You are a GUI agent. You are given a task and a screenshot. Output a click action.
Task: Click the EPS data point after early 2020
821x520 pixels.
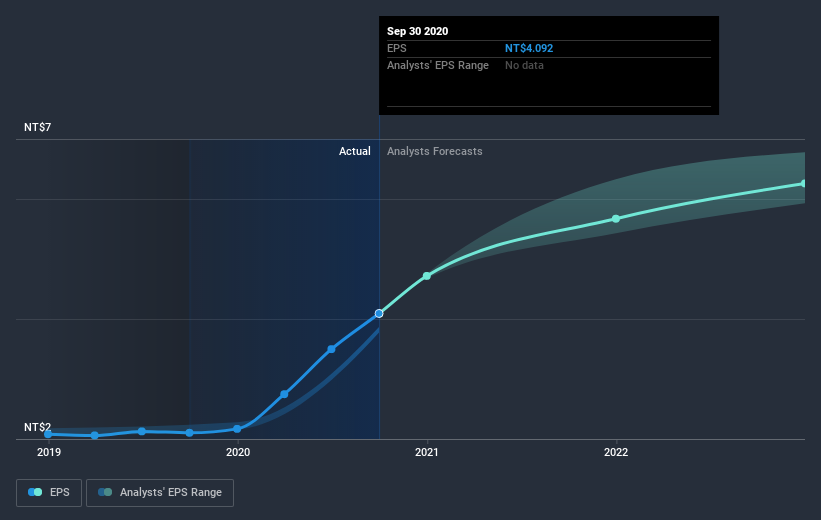284,394
